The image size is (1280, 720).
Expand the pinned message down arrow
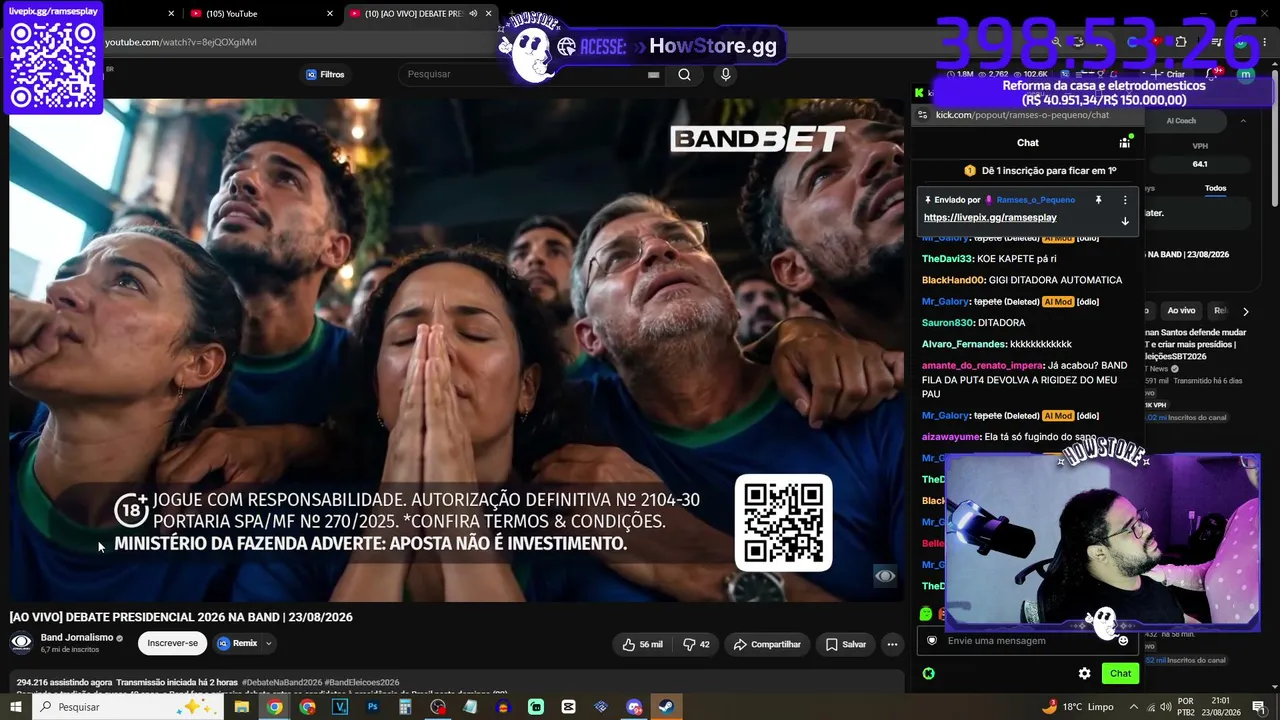pos(1125,221)
